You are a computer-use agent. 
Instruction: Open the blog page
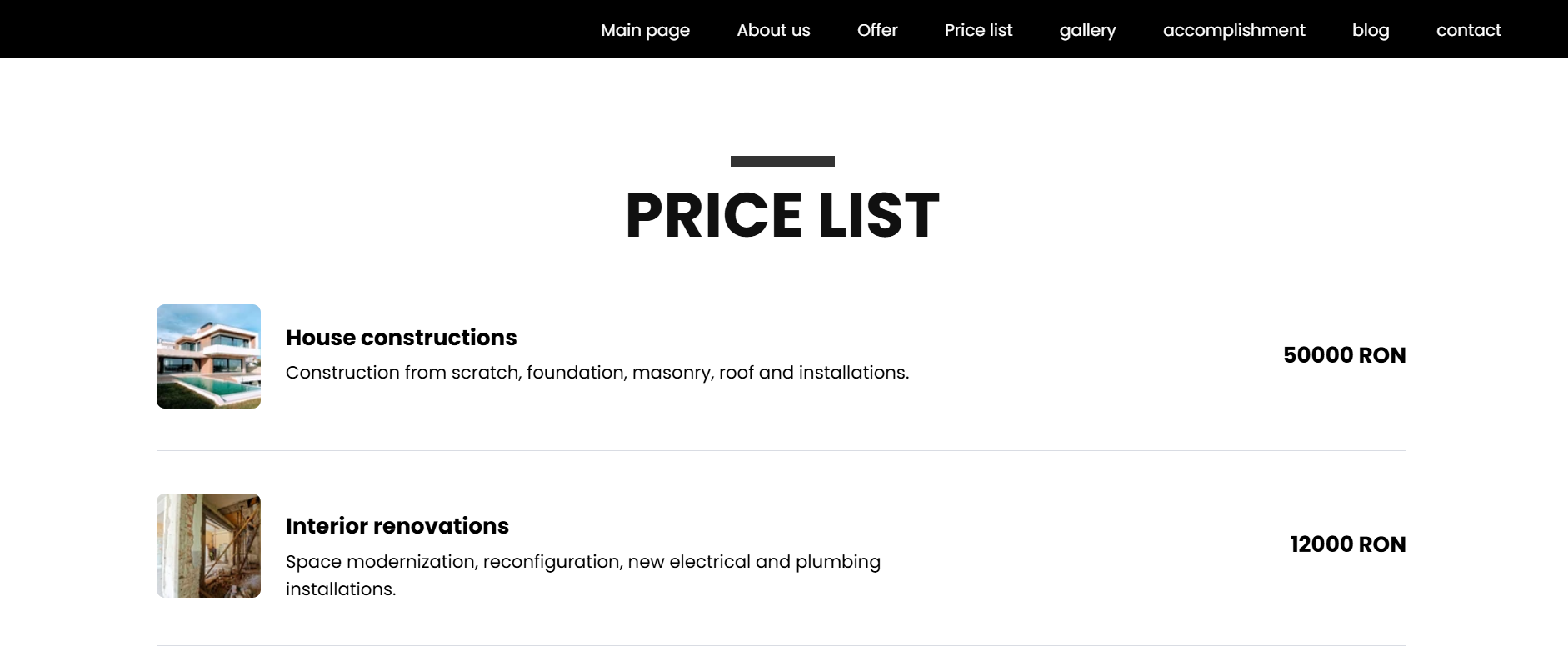tap(1371, 30)
